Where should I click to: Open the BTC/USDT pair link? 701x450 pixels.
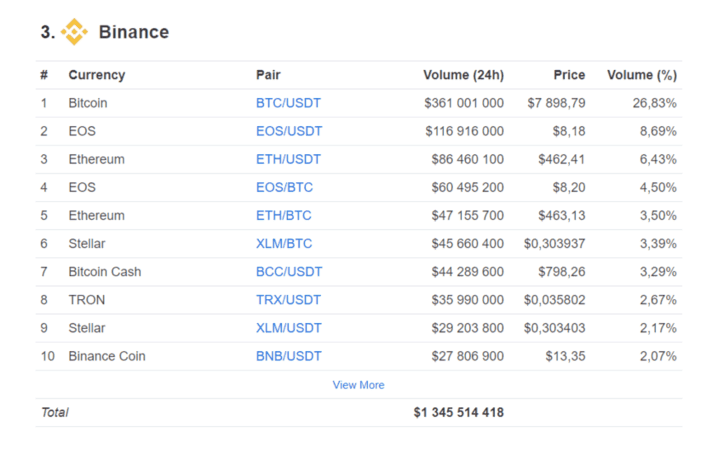click(288, 103)
